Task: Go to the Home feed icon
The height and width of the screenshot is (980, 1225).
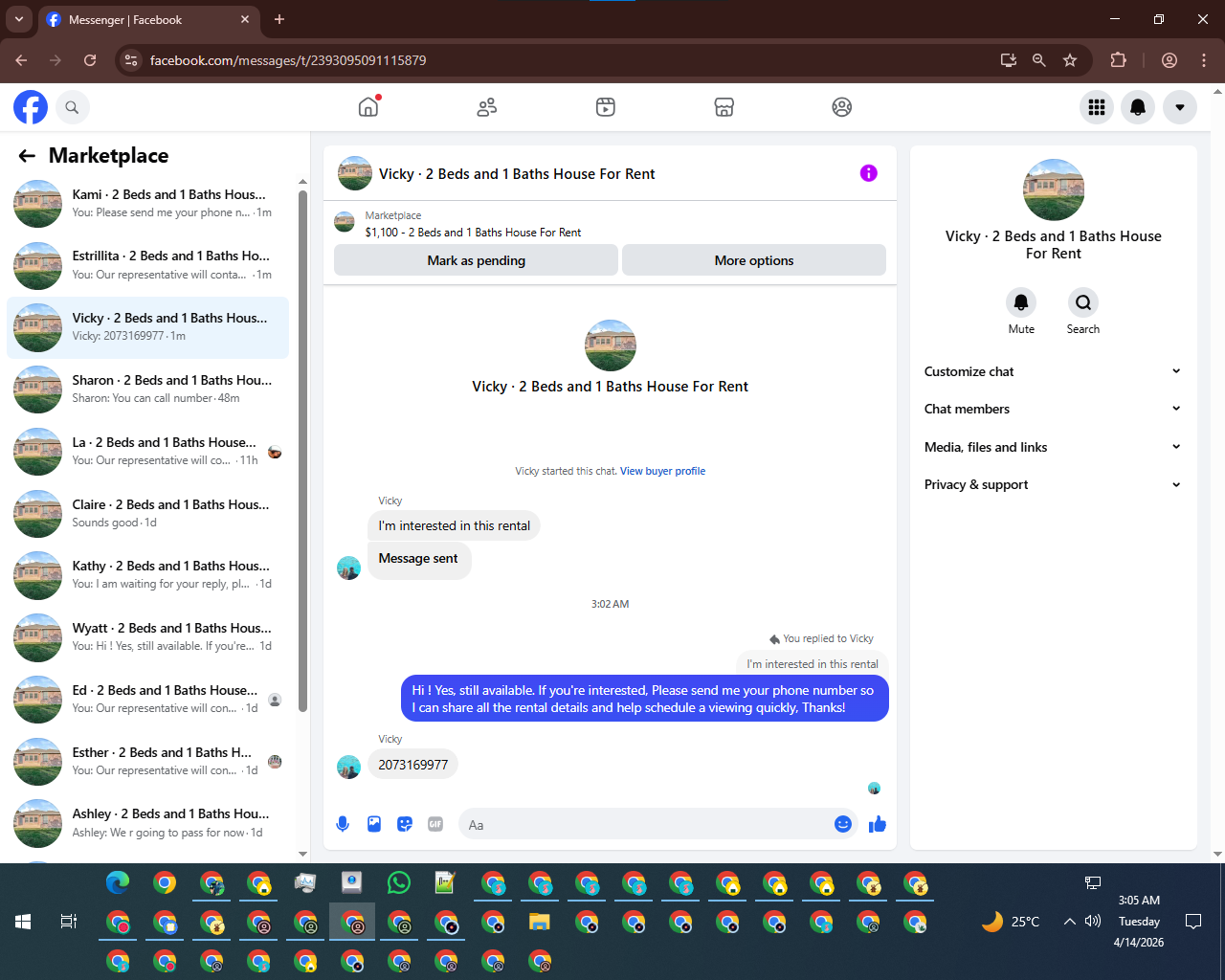Action: pos(368,107)
